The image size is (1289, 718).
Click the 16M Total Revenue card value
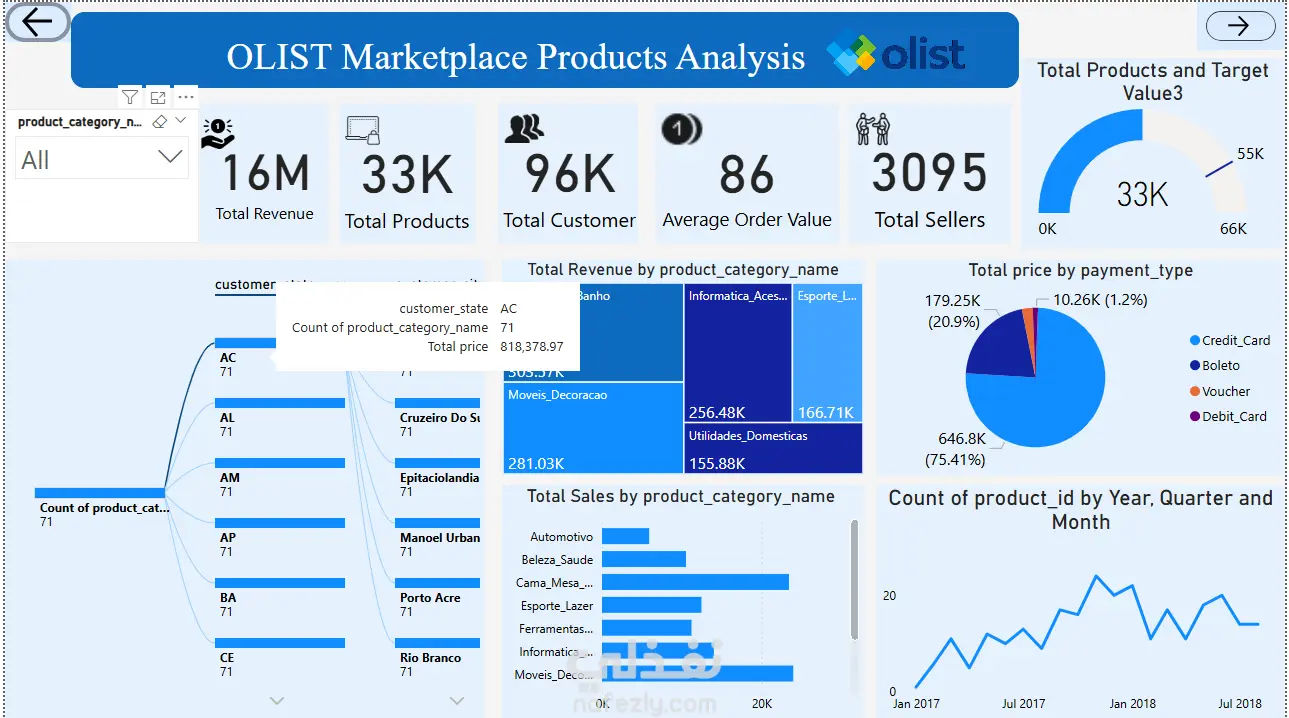point(265,172)
